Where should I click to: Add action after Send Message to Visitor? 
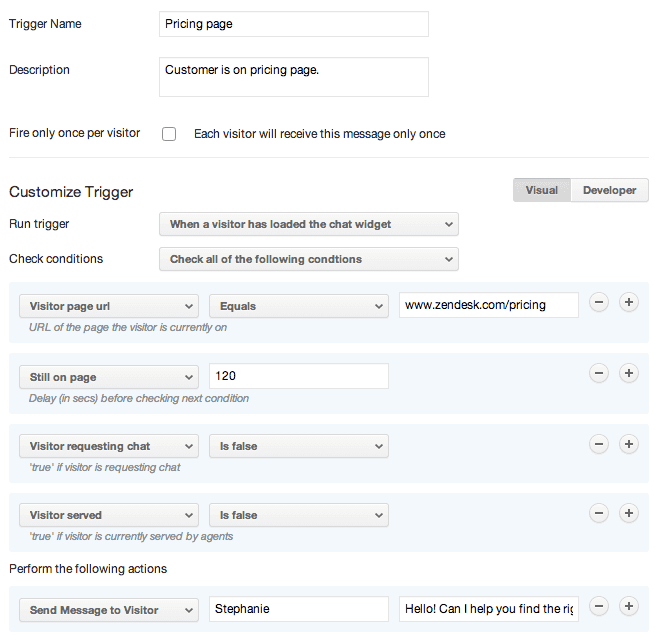(629, 607)
